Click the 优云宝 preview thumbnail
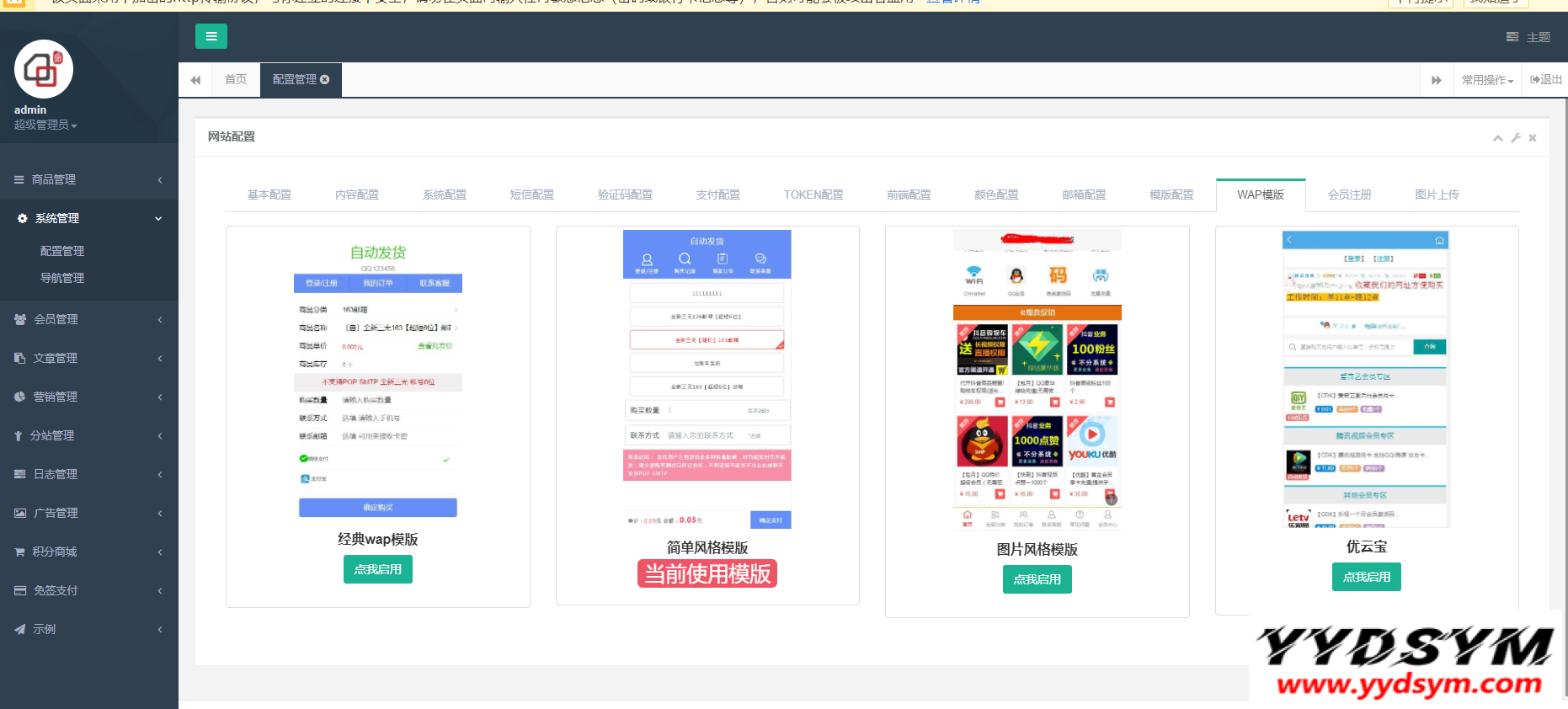Image resolution: width=1568 pixels, height=709 pixels. tap(1367, 380)
